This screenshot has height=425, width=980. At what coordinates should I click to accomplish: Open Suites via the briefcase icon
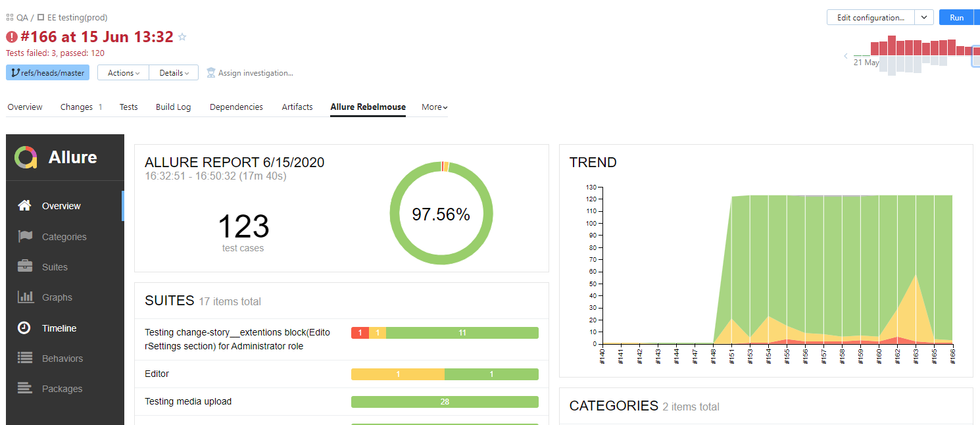[x=25, y=267]
